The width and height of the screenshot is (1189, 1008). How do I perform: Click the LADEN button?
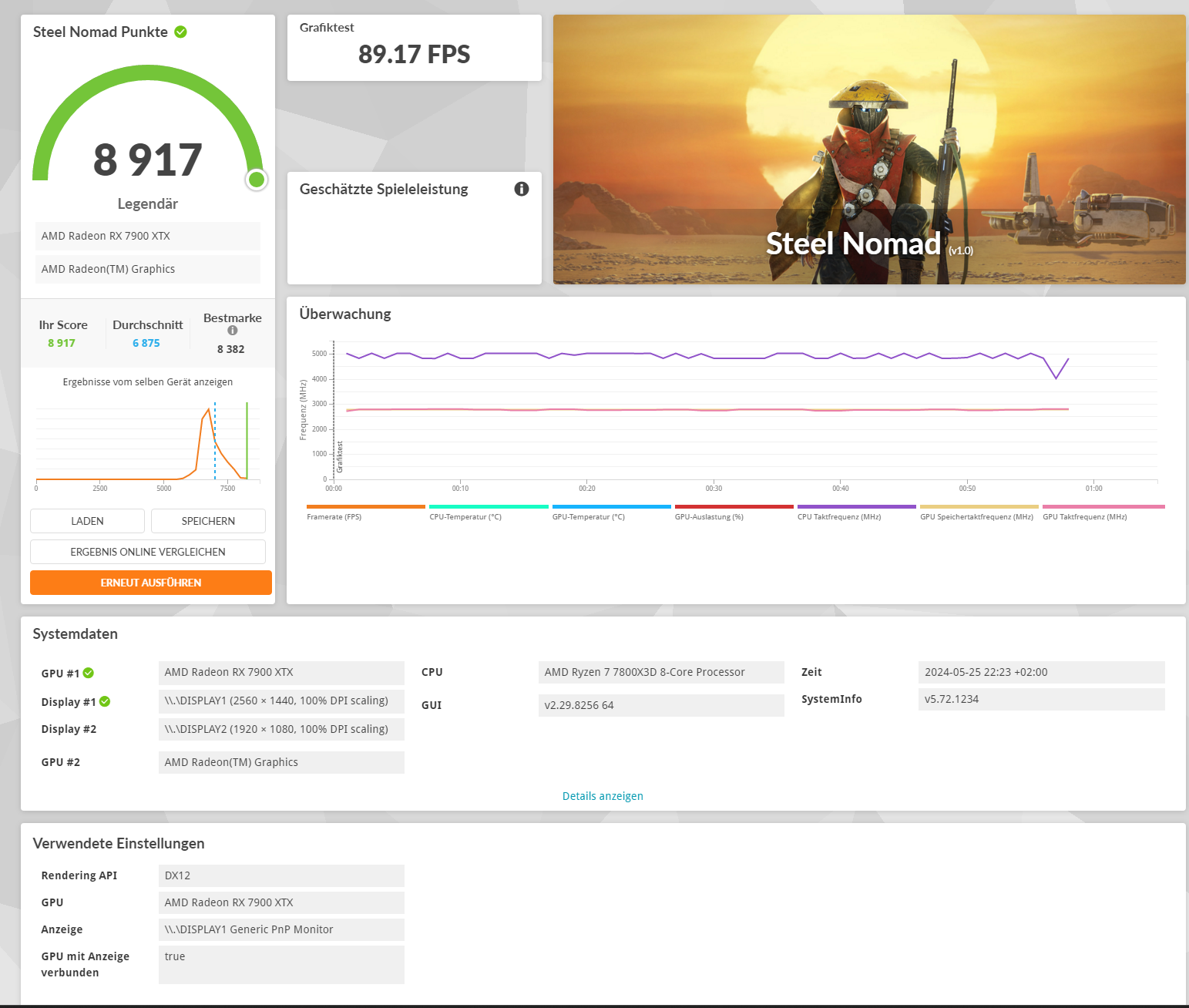pos(87,521)
